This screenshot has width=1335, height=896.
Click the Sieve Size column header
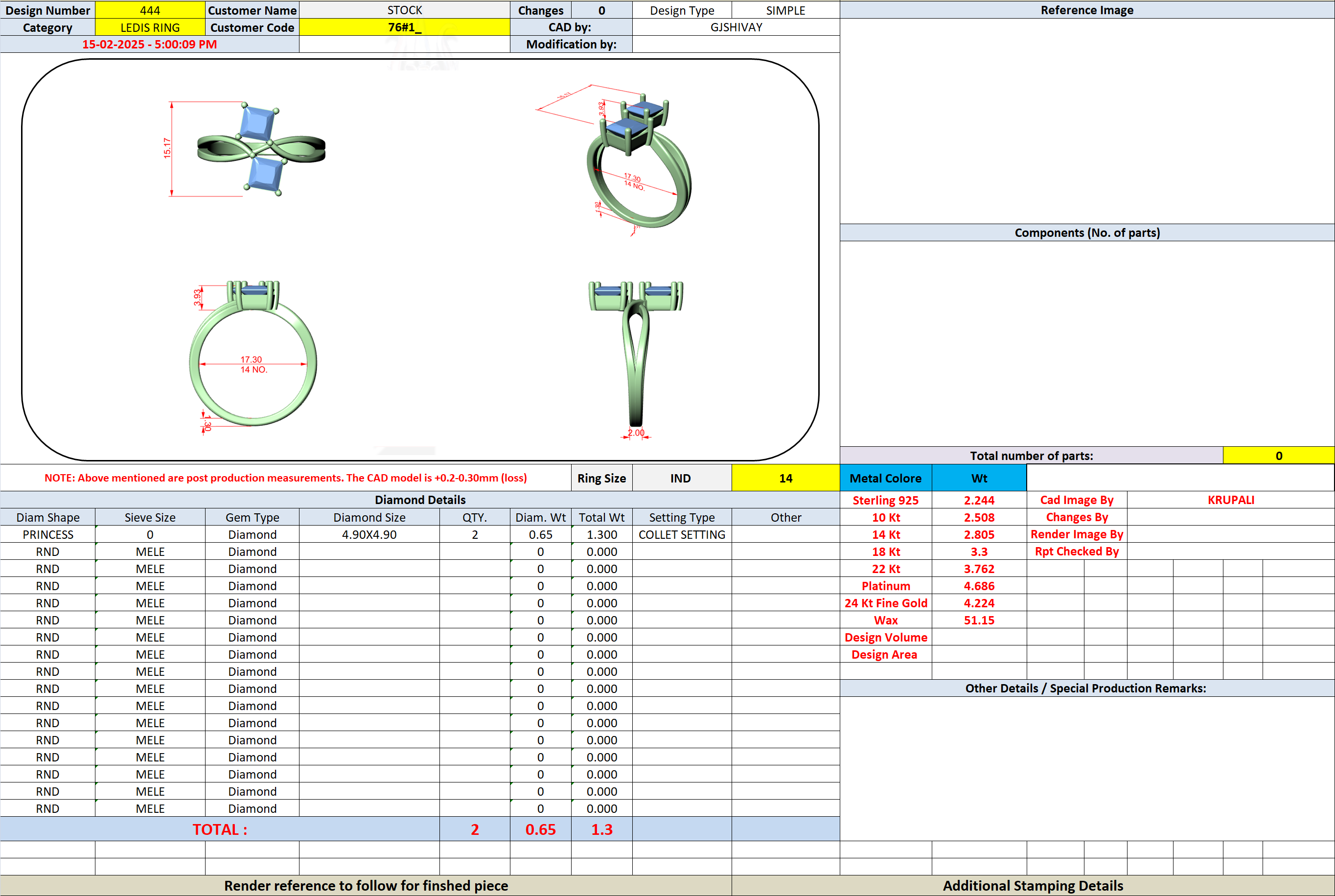pos(150,517)
